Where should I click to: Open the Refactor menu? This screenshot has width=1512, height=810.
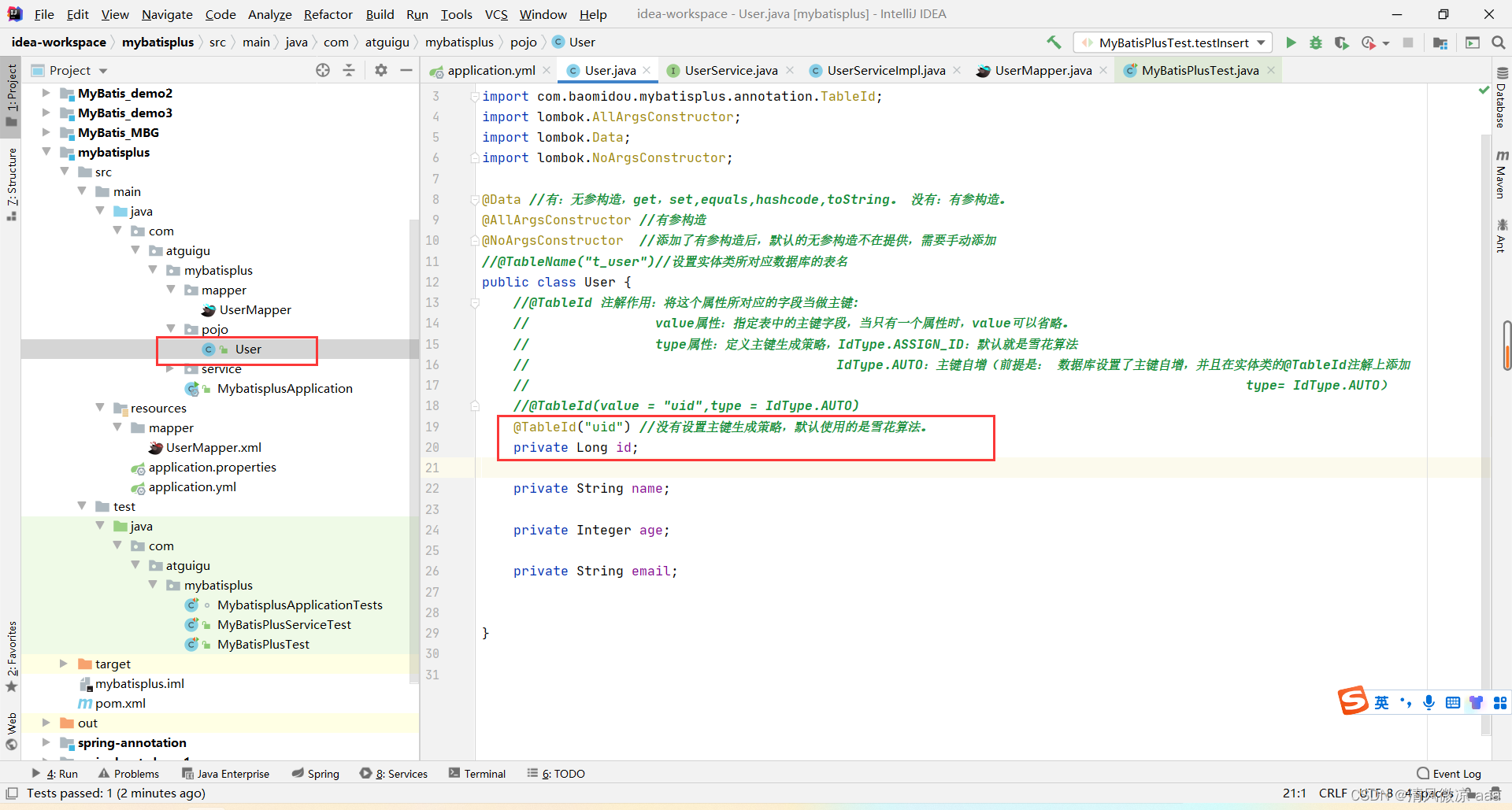point(328,14)
